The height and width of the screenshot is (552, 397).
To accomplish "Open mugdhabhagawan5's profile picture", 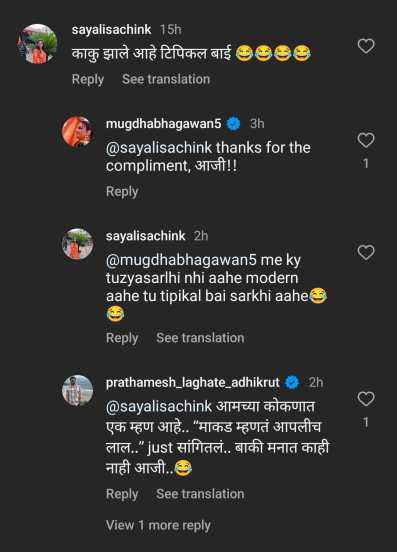I will tap(77, 131).
